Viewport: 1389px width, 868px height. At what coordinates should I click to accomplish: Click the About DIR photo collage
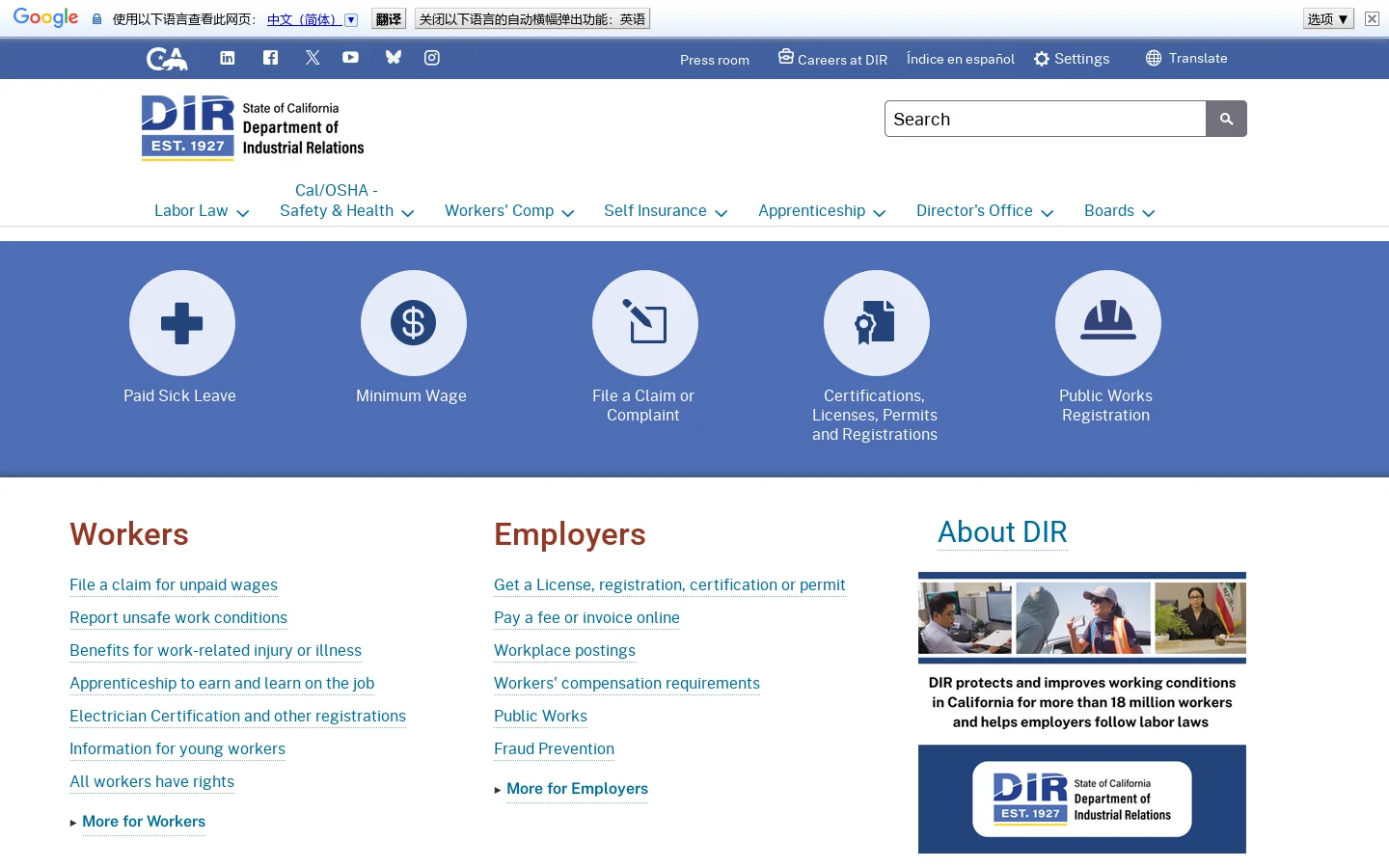tap(1082, 618)
